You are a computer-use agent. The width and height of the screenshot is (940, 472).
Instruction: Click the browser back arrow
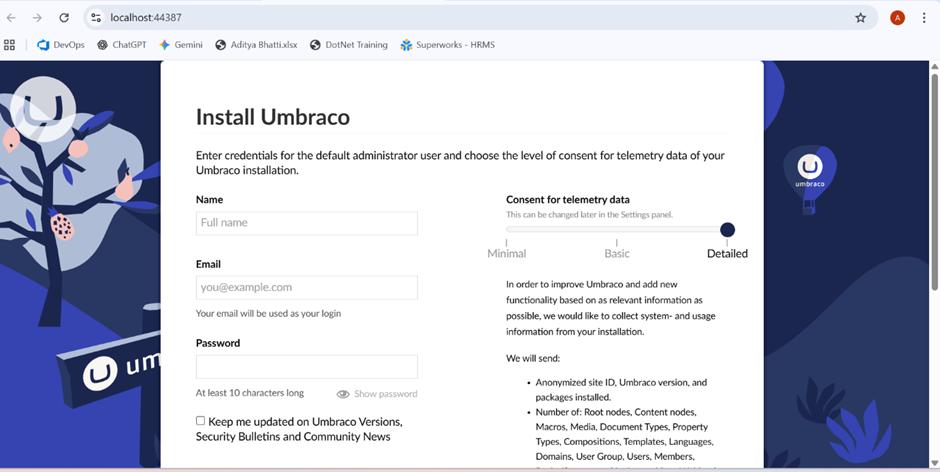point(12,18)
